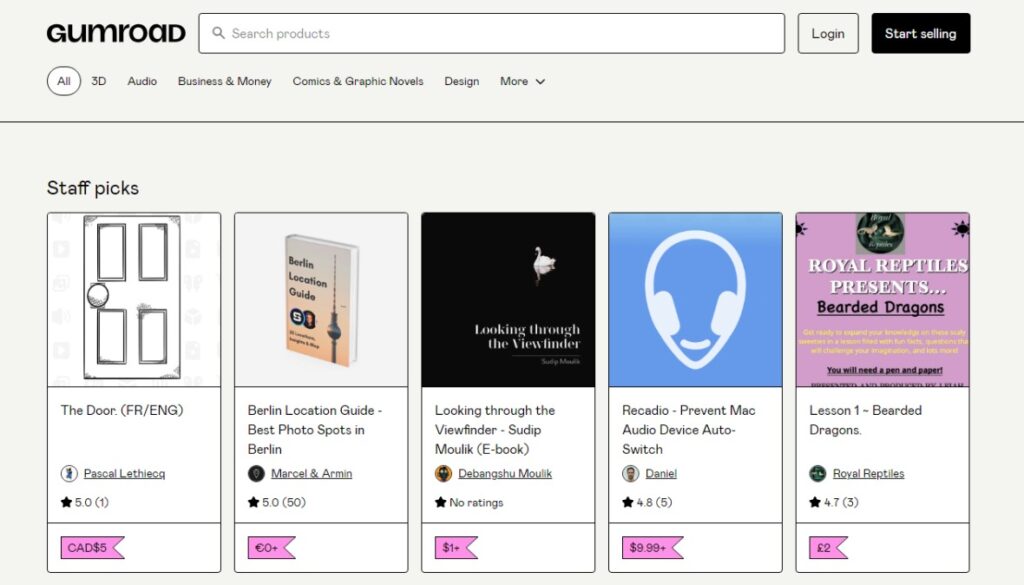Click star icon beside 5.0 (50)
1024x585 pixels.
253,502
